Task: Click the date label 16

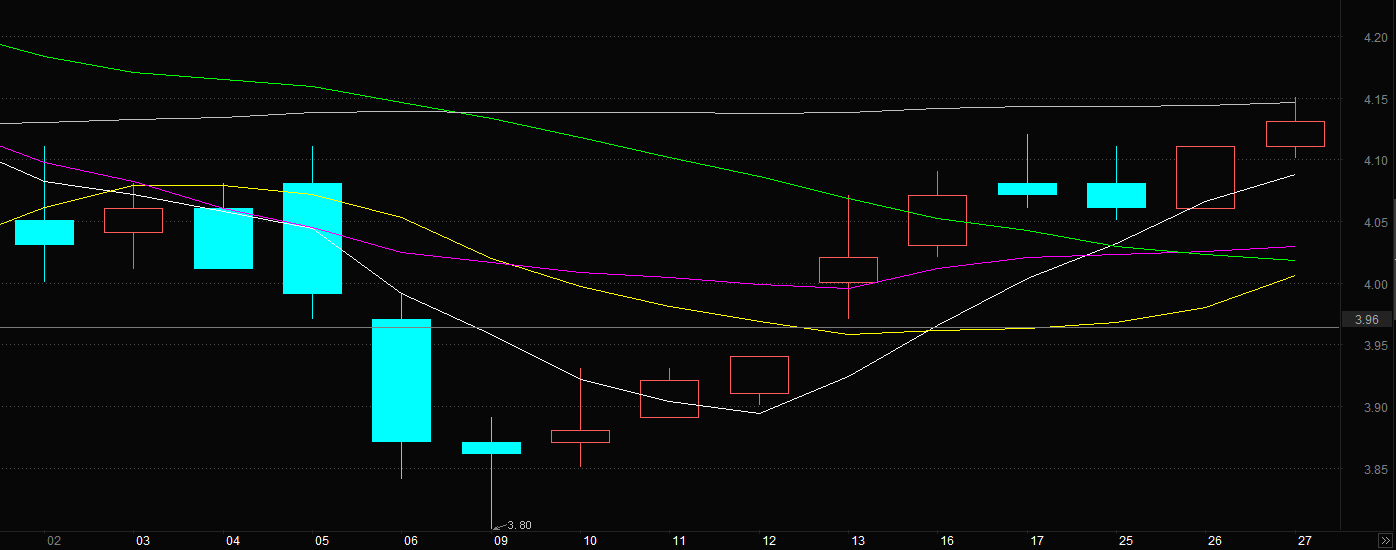Action: click(947, 541)
